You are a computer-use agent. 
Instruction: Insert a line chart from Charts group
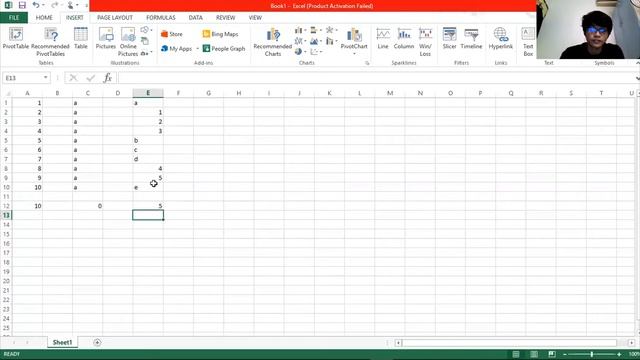(300, 41)
